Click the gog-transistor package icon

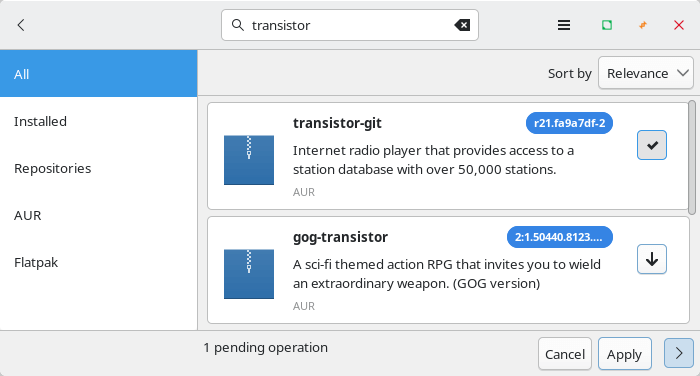pyautogui.click(x=249, y=274)
